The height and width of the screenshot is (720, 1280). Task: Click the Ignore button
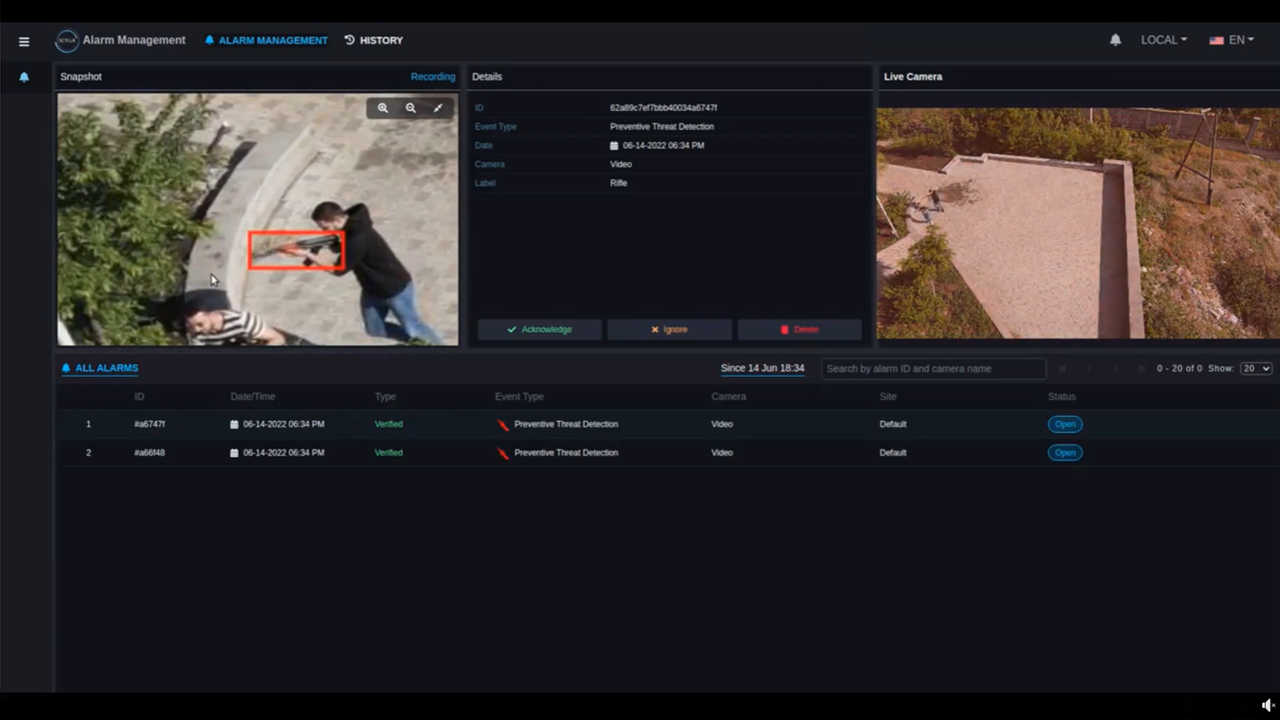pyautogui.click(x=669, y=330)
